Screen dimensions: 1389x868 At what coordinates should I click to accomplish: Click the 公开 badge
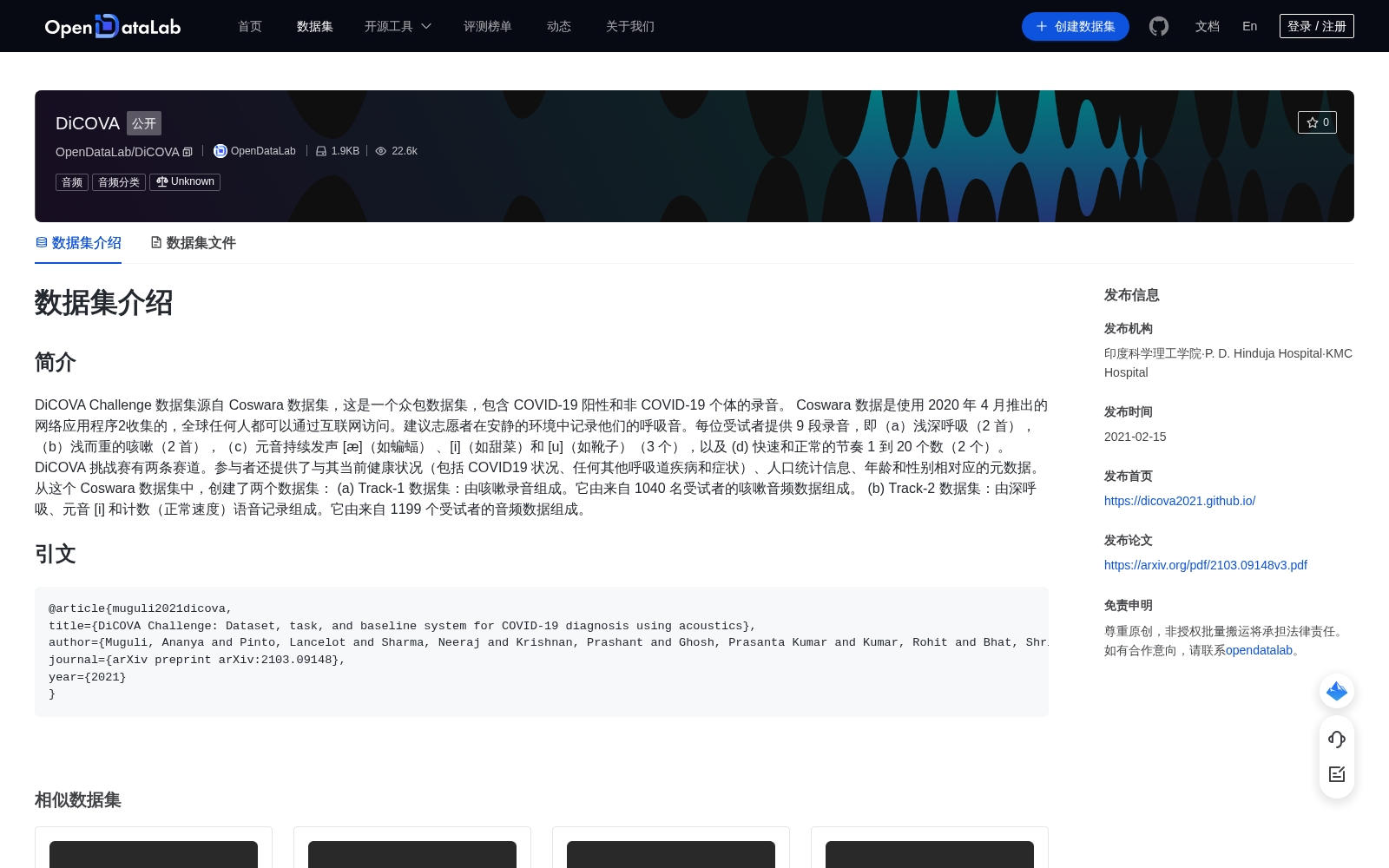pyautogui.click(x=144, y=123)
